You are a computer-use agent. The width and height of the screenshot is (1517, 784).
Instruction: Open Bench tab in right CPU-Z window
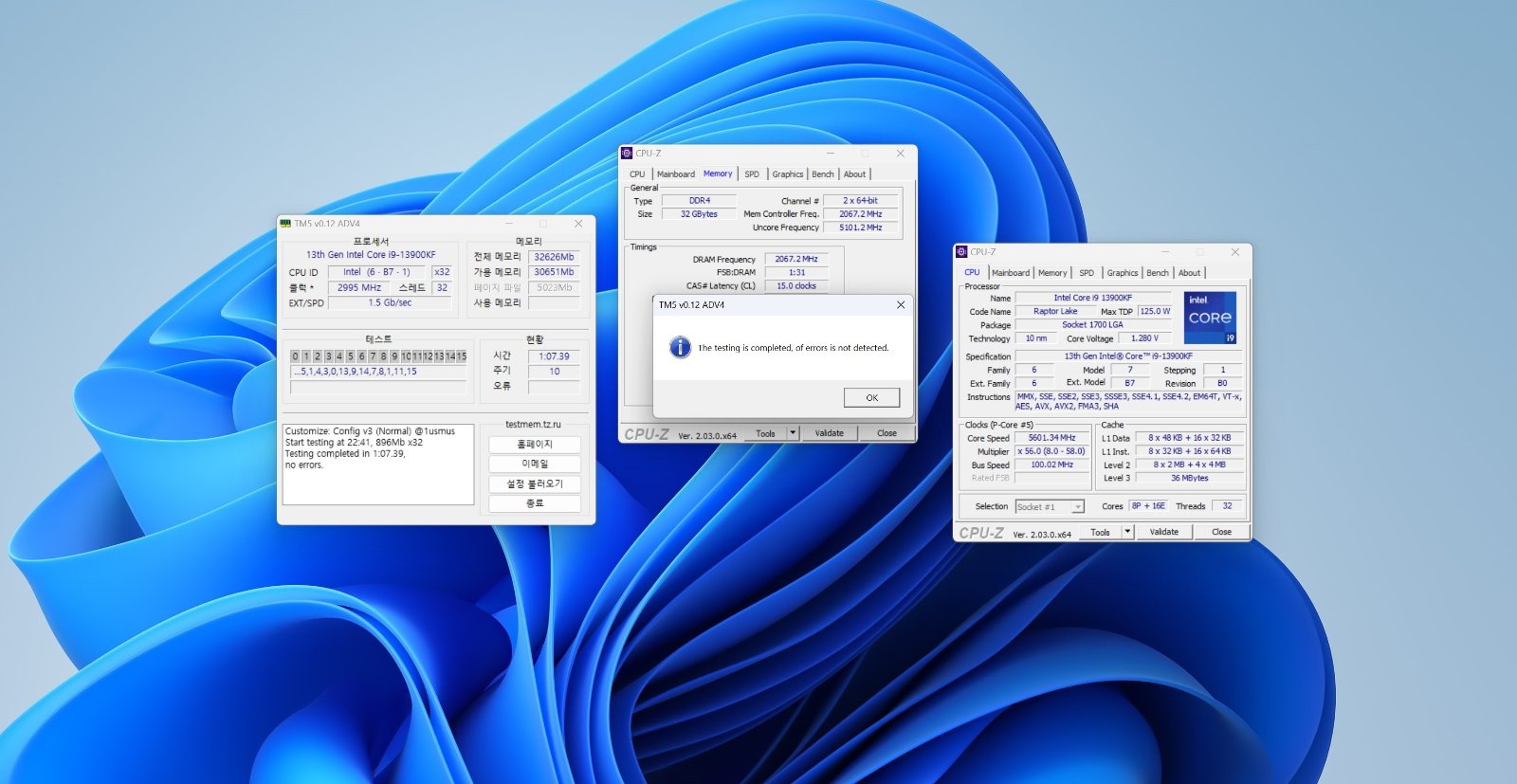pos(1158,273)
